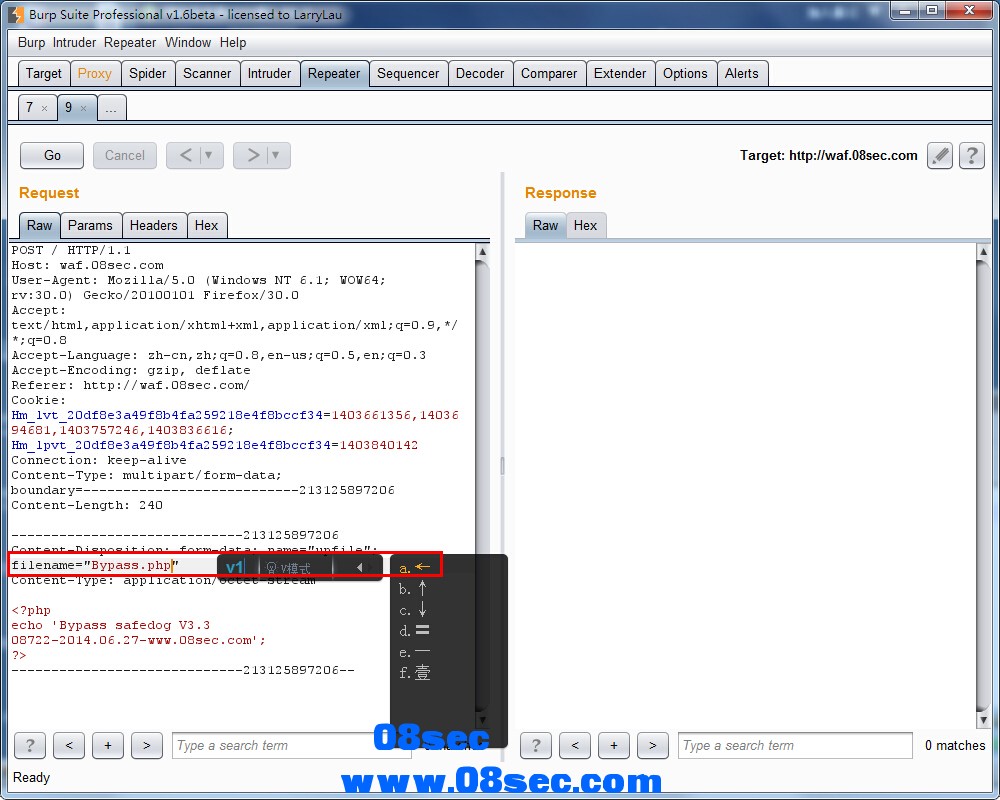Switch to the Target tab
The height and width of the screenshot is (800, 1000).
[x=43, y=73]
